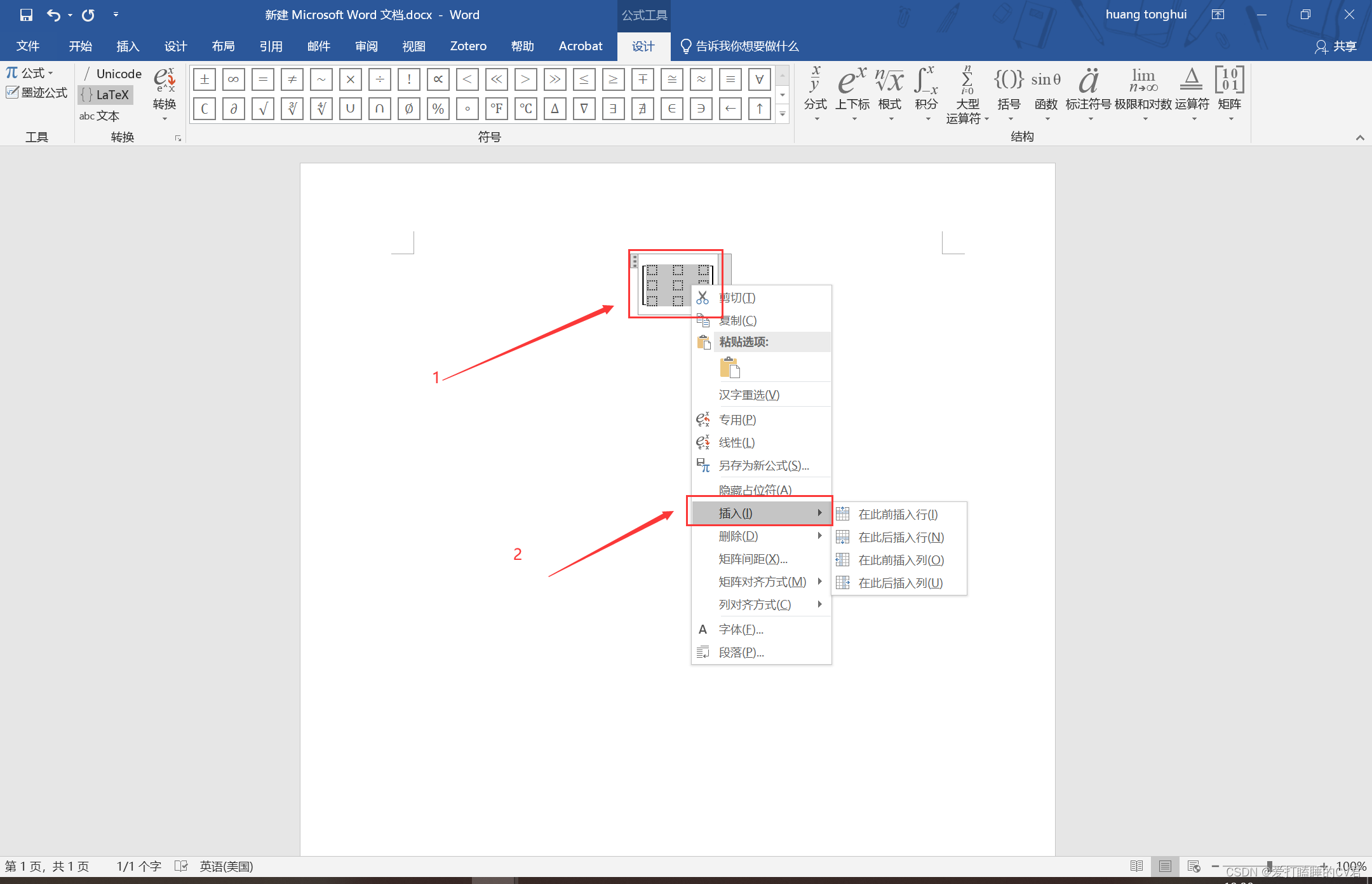Open the Zotero ribbon tab
This screenshot has height=884, width=1372.
pyautogui.click(x=468, y=46)
